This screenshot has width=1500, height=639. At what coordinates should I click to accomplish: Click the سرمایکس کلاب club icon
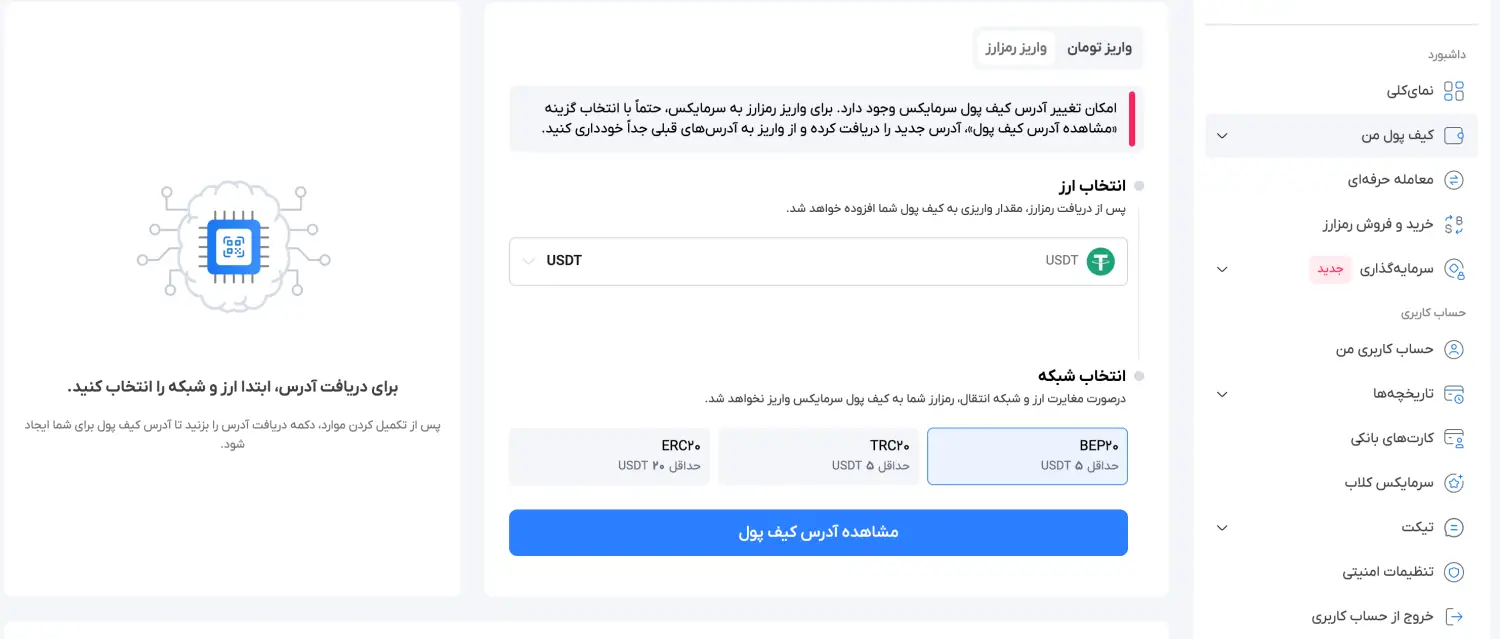(1456, 482)
